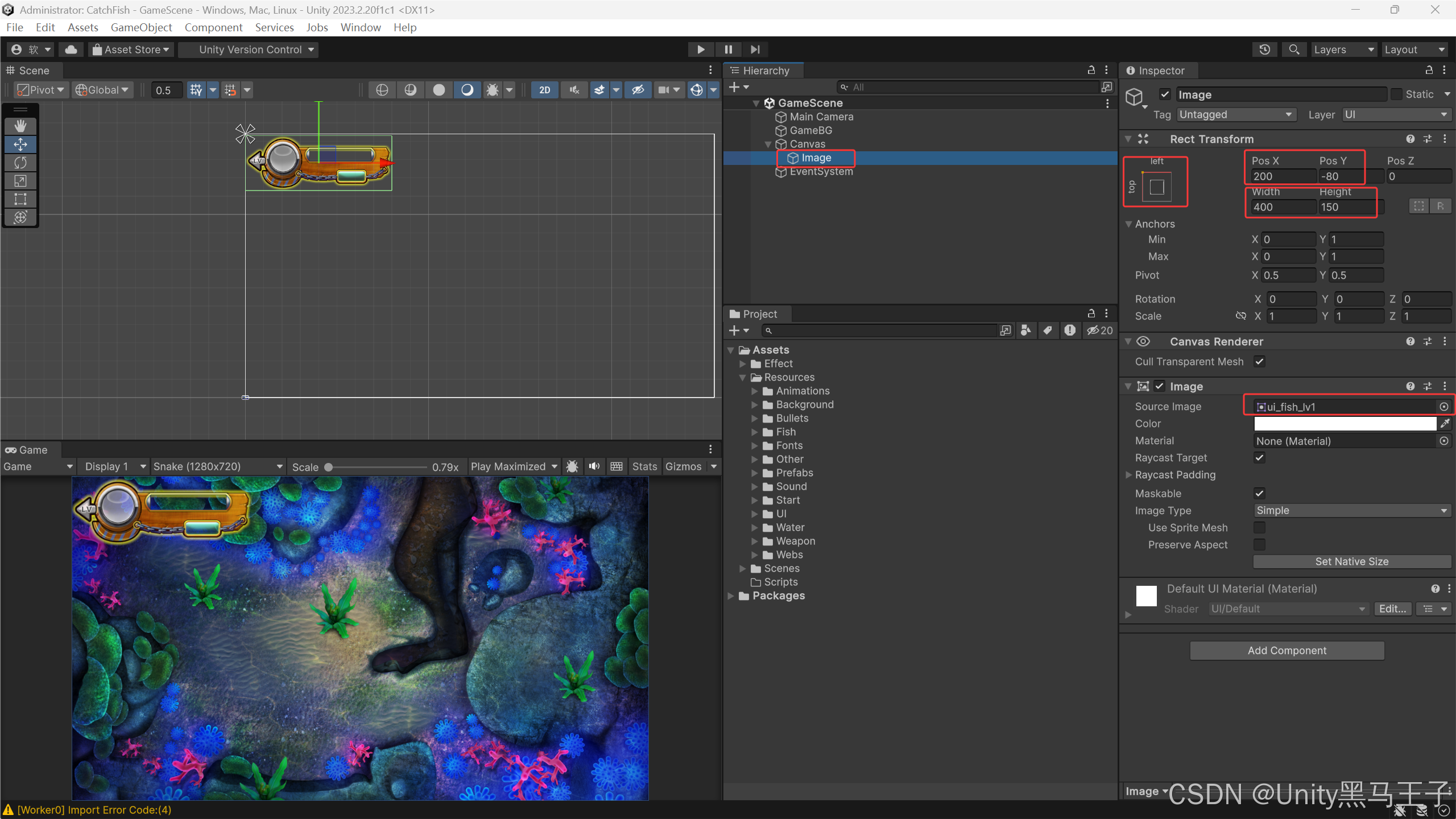Click the Add Component button
This screenshot has width=1456, height=819.
tap(1287, 651)
